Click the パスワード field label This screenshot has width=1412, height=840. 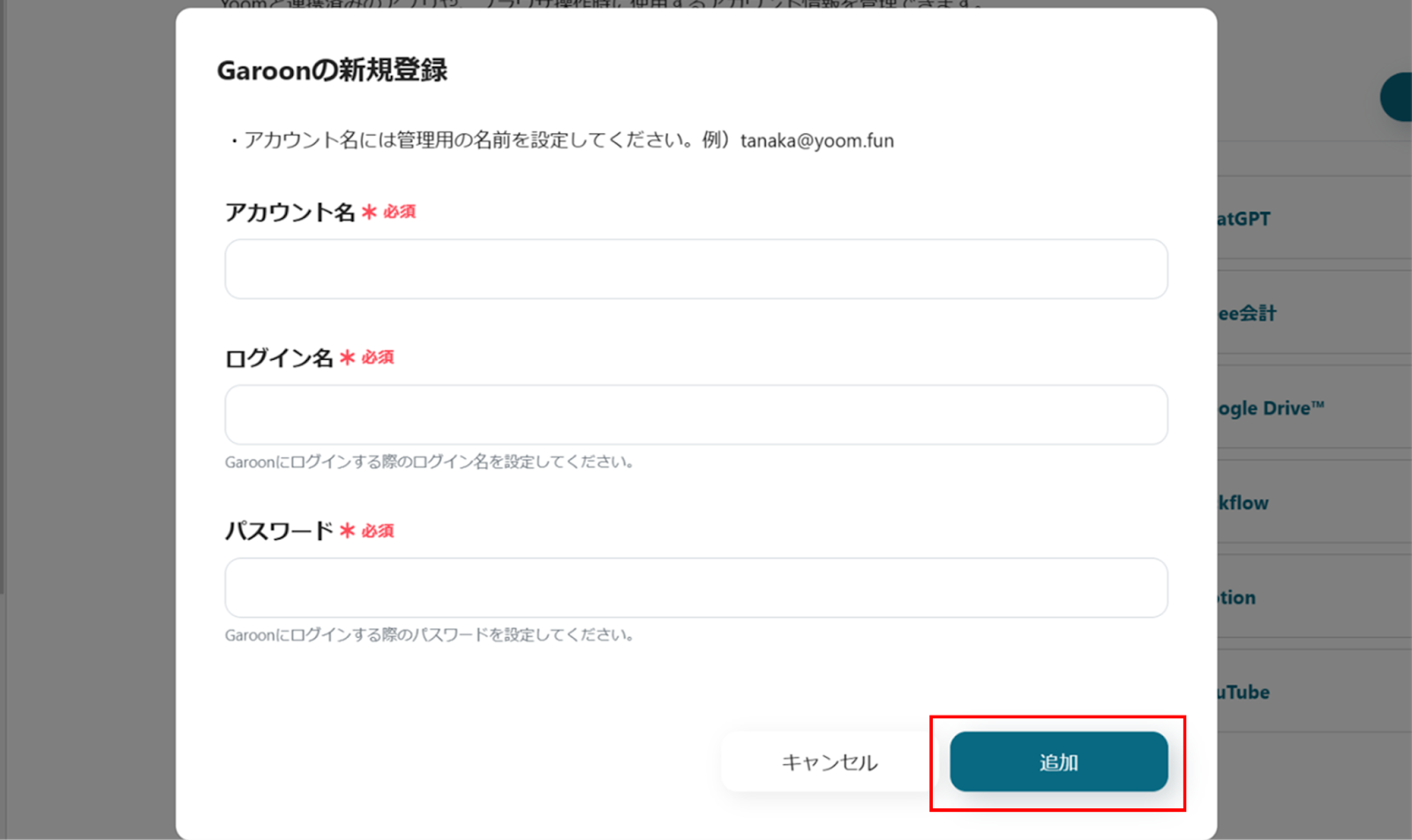point(279,530)
